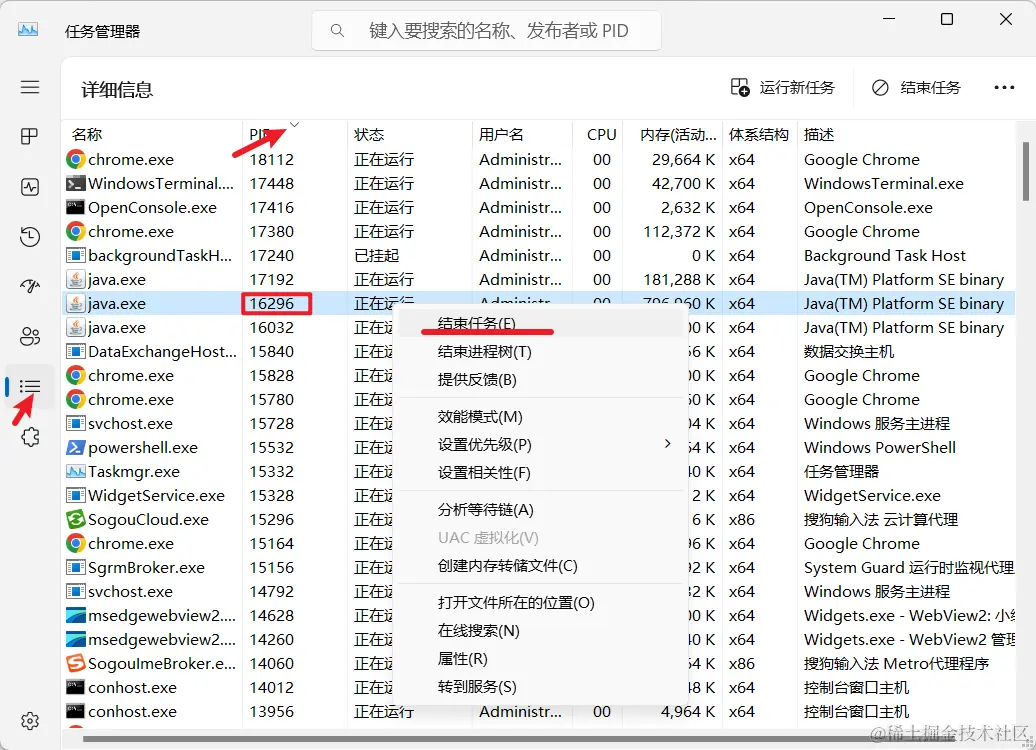The height and width of the screenshot is (750, 1036).
Task: Choose 结束任务(E) in context menu
Action: (x=538, y=324)
